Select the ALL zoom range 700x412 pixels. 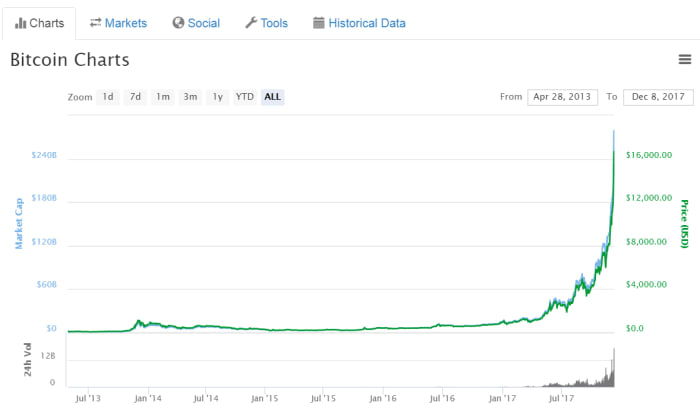[272, 97]
